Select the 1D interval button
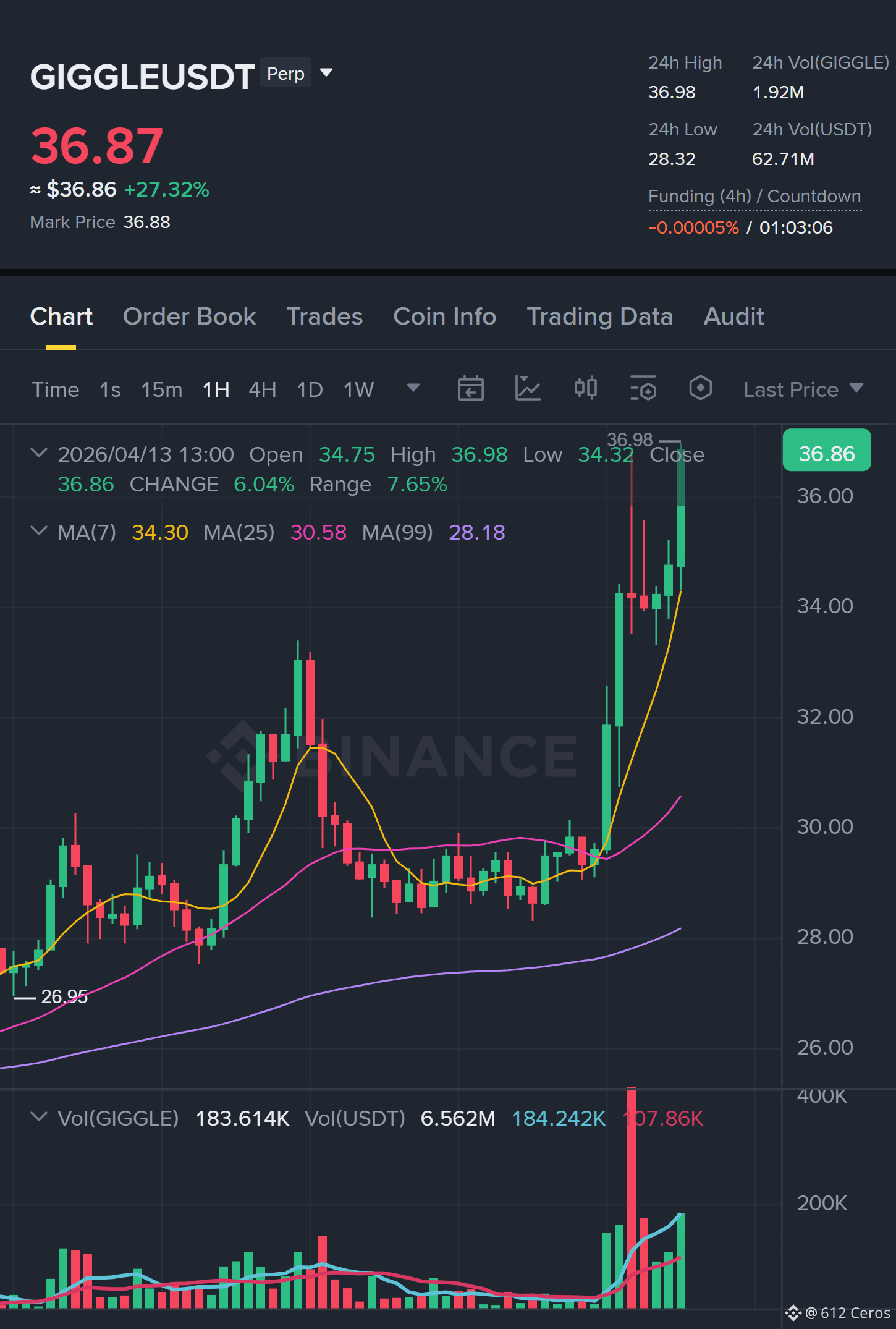The image size is (896, 1329). coord(310,389)
